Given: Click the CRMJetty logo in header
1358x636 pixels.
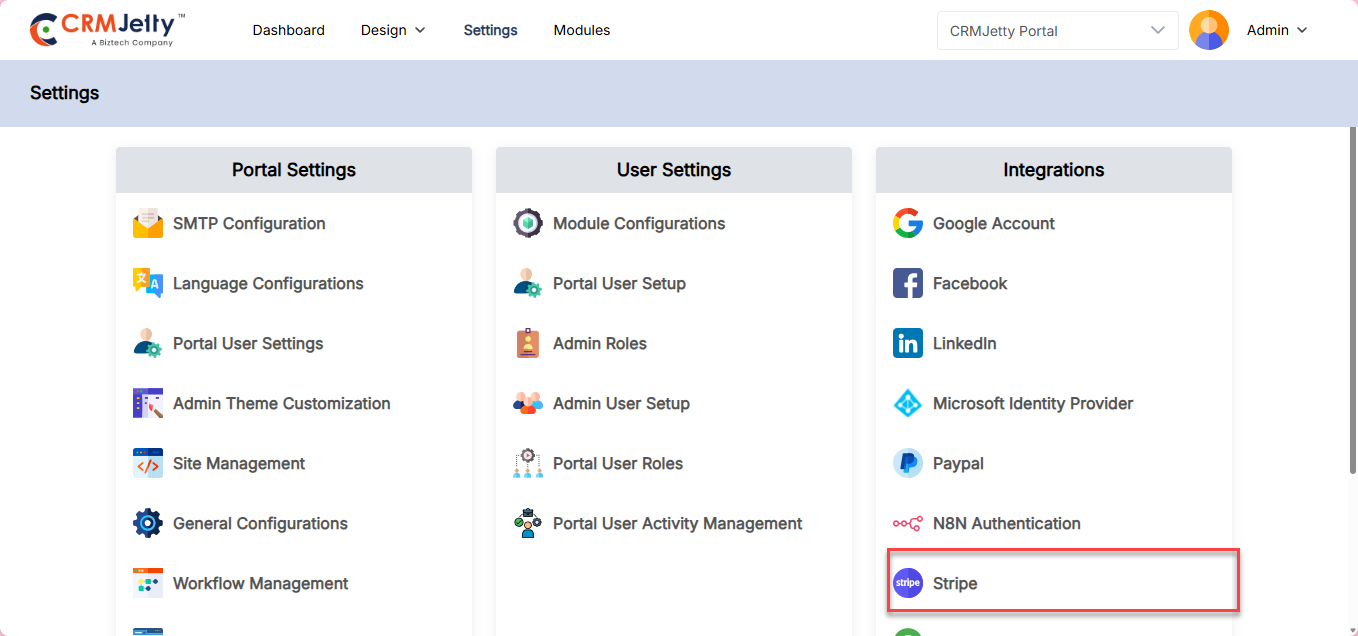Looking at the screenshot, I should 108,30.
